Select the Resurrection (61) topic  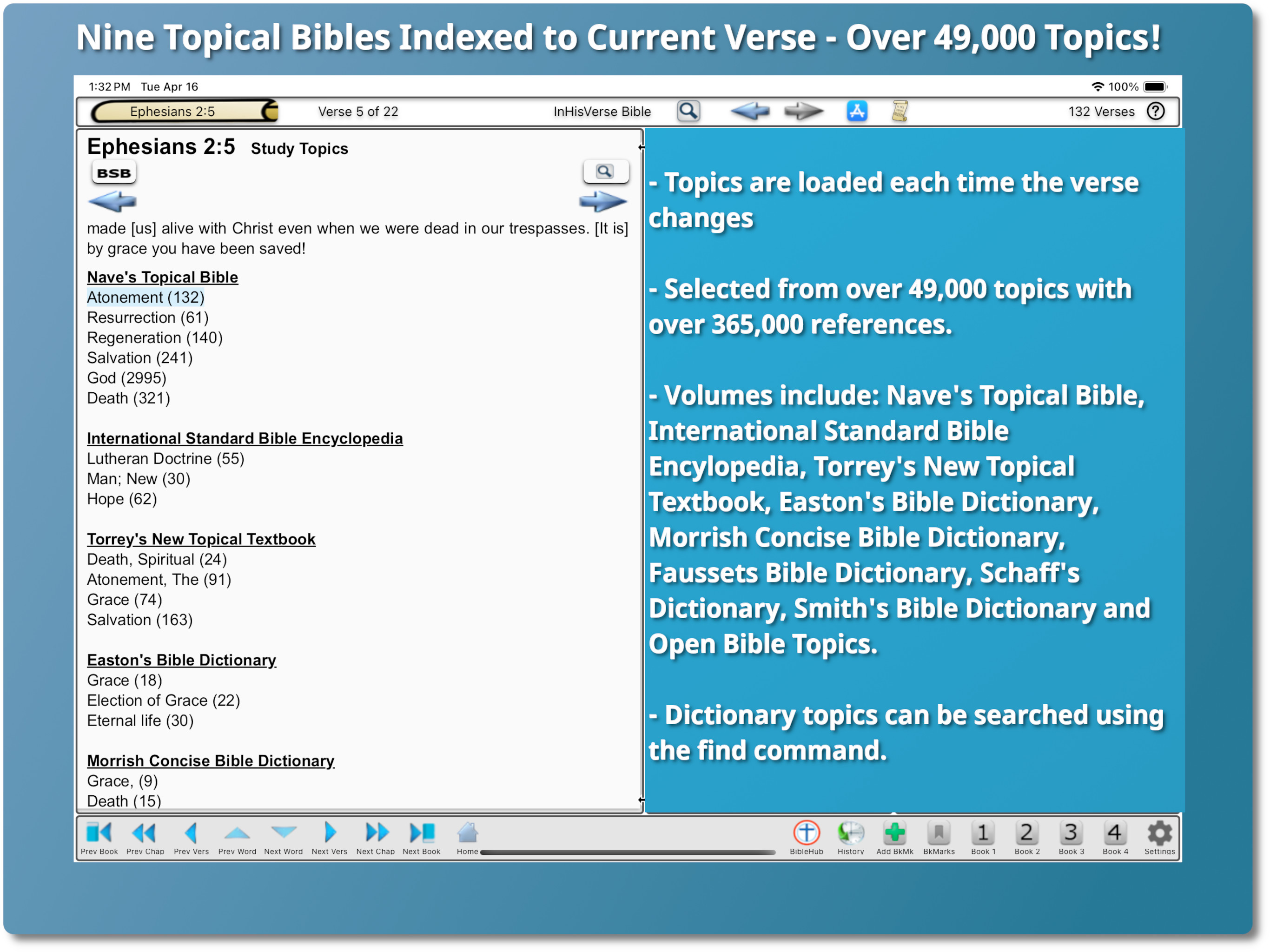[x=147, y=317]
